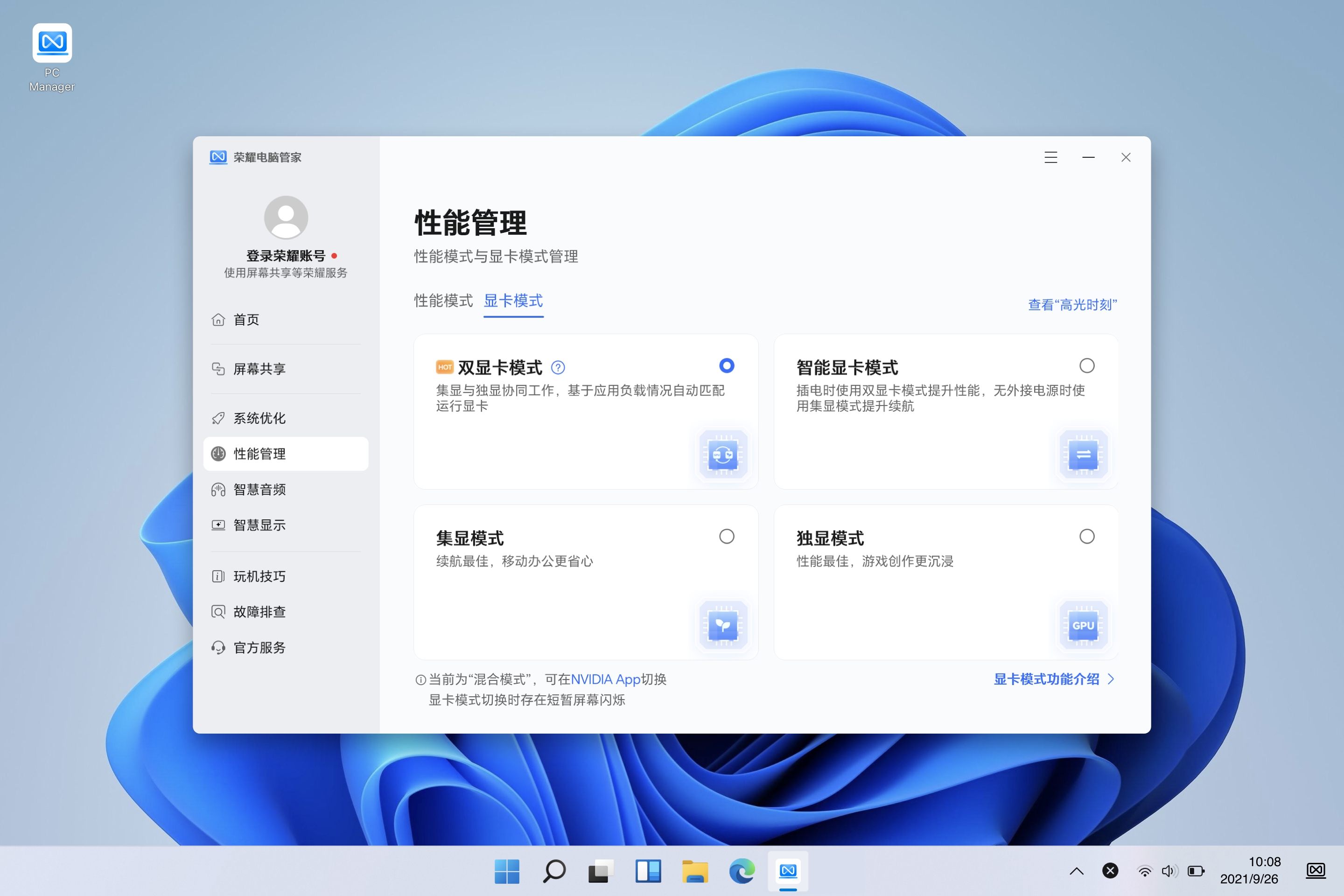The height and width of the screenshot is (896, 1344).
Task: Click 登录荣耀账号 to sign in
Action: (x=285, y=255)
